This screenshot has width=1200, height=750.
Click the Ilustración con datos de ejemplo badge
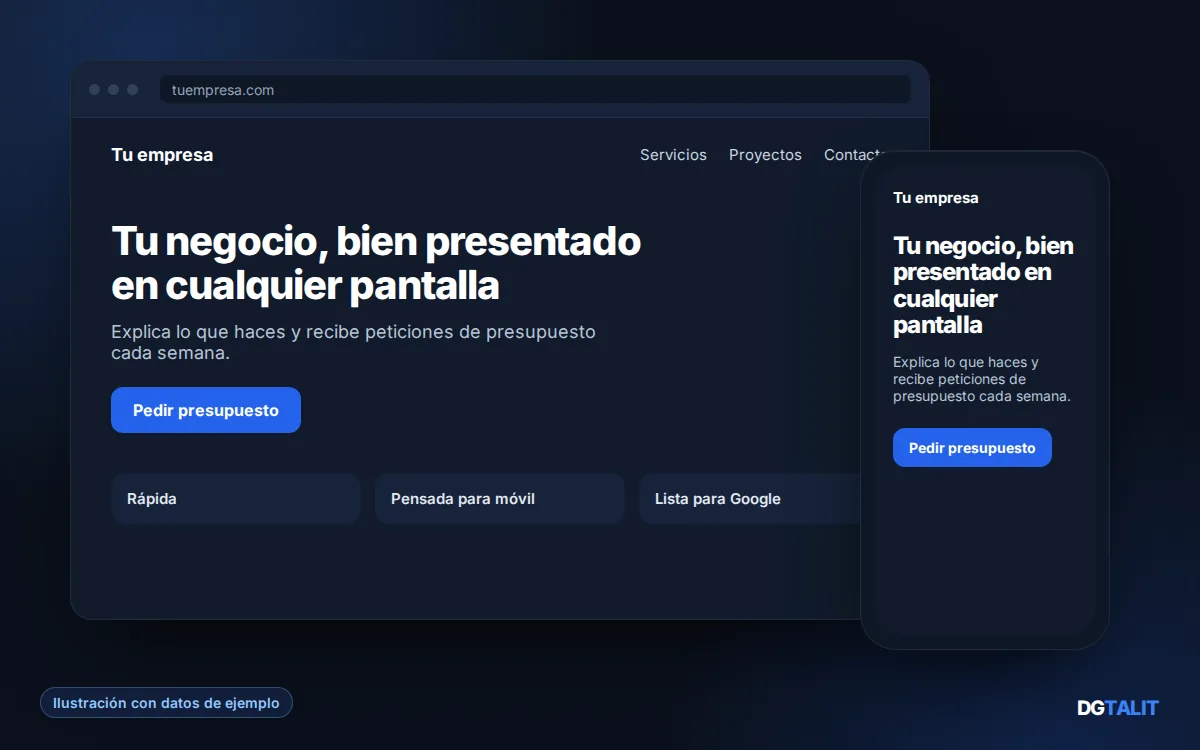166,703
